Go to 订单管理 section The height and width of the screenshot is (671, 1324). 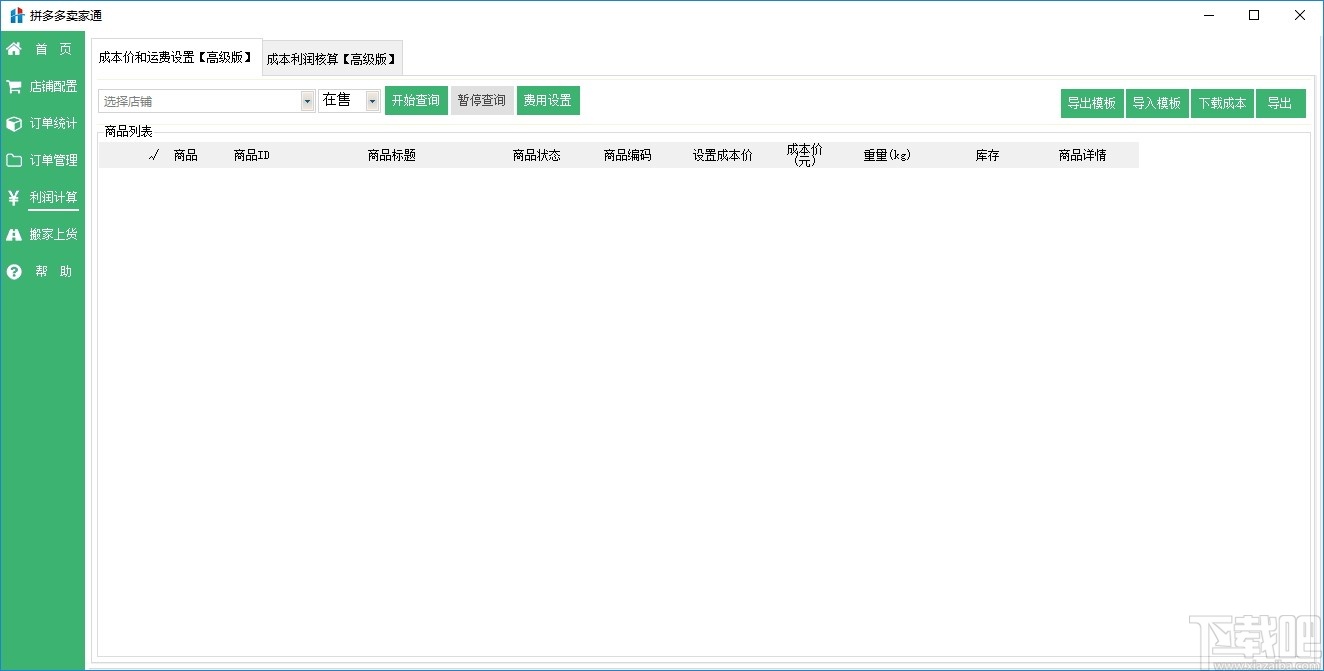pos(53,160)
